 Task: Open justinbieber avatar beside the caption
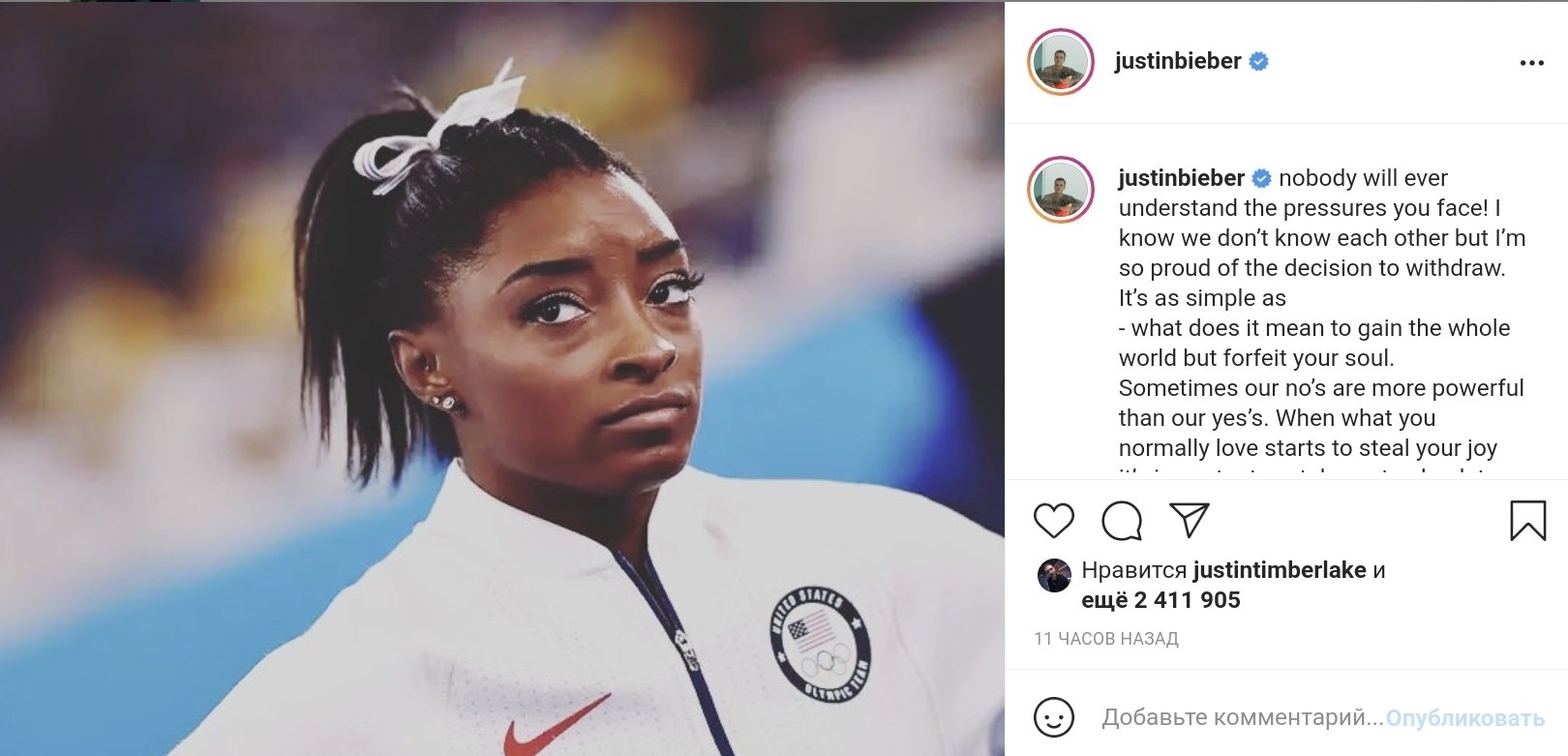pos(1061,190)
